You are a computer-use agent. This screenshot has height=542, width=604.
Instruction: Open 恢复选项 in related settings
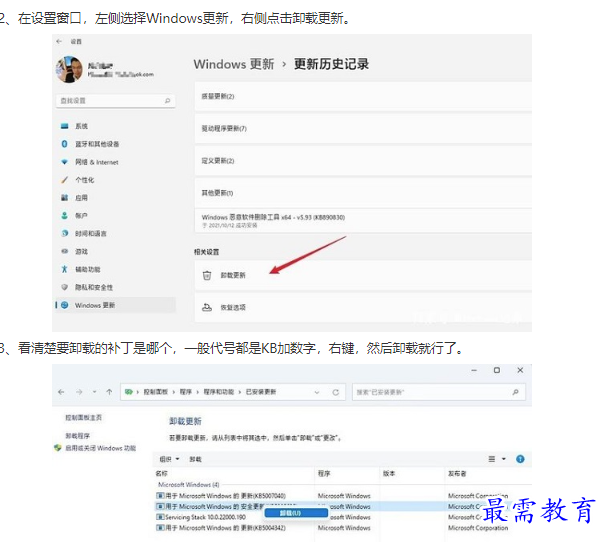[x=363, y=307]
